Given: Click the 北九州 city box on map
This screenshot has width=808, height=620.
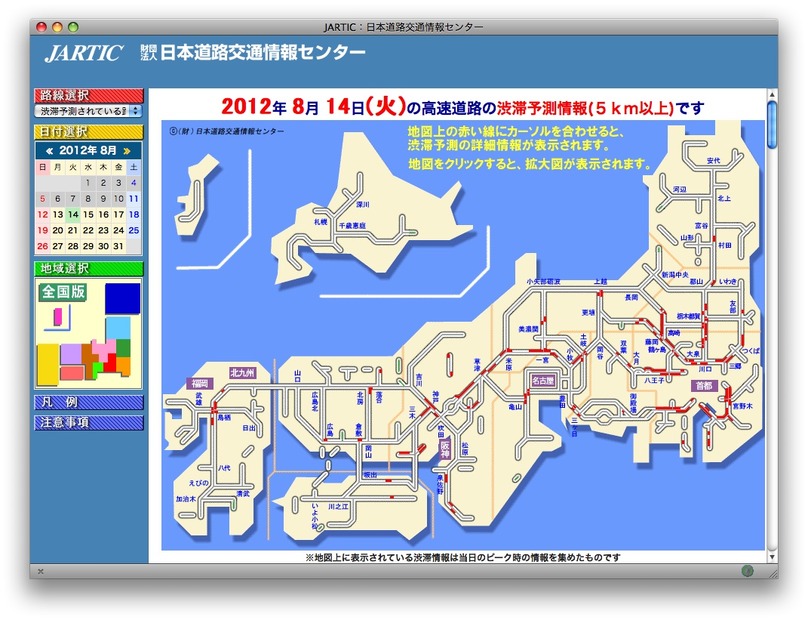Looking at the screenshot, I should pos(242,373).
